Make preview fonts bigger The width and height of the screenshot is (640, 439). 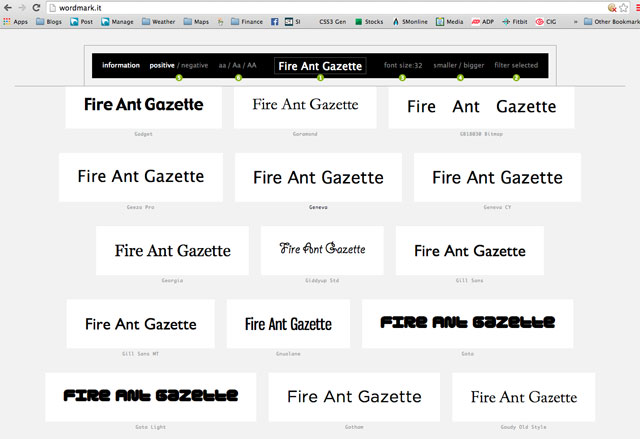click(x=474, y=65)
